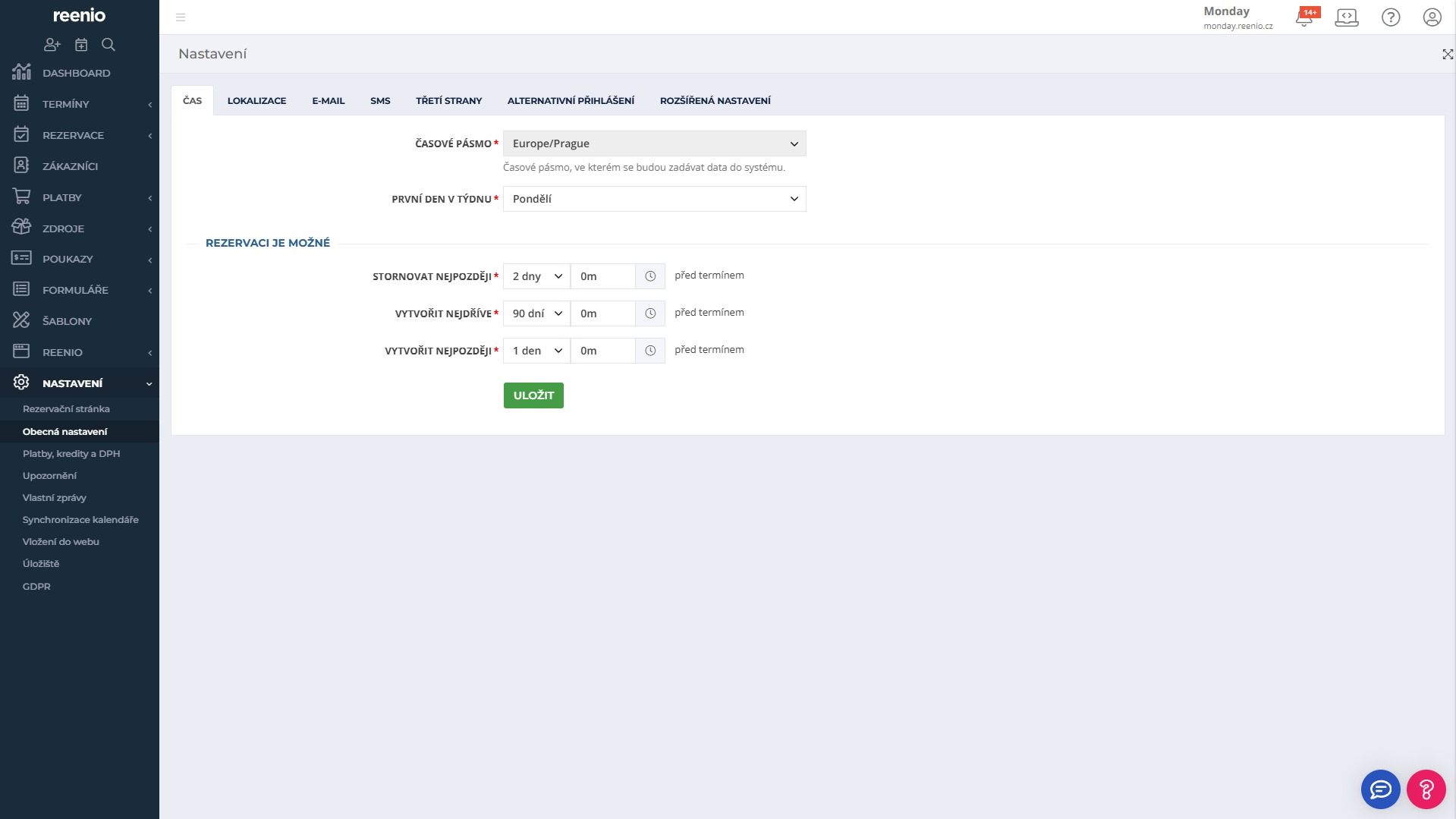Open GDPR settings link
Image resolution: width=1456 pixels, height=819 pixels.
click(36, 587)
